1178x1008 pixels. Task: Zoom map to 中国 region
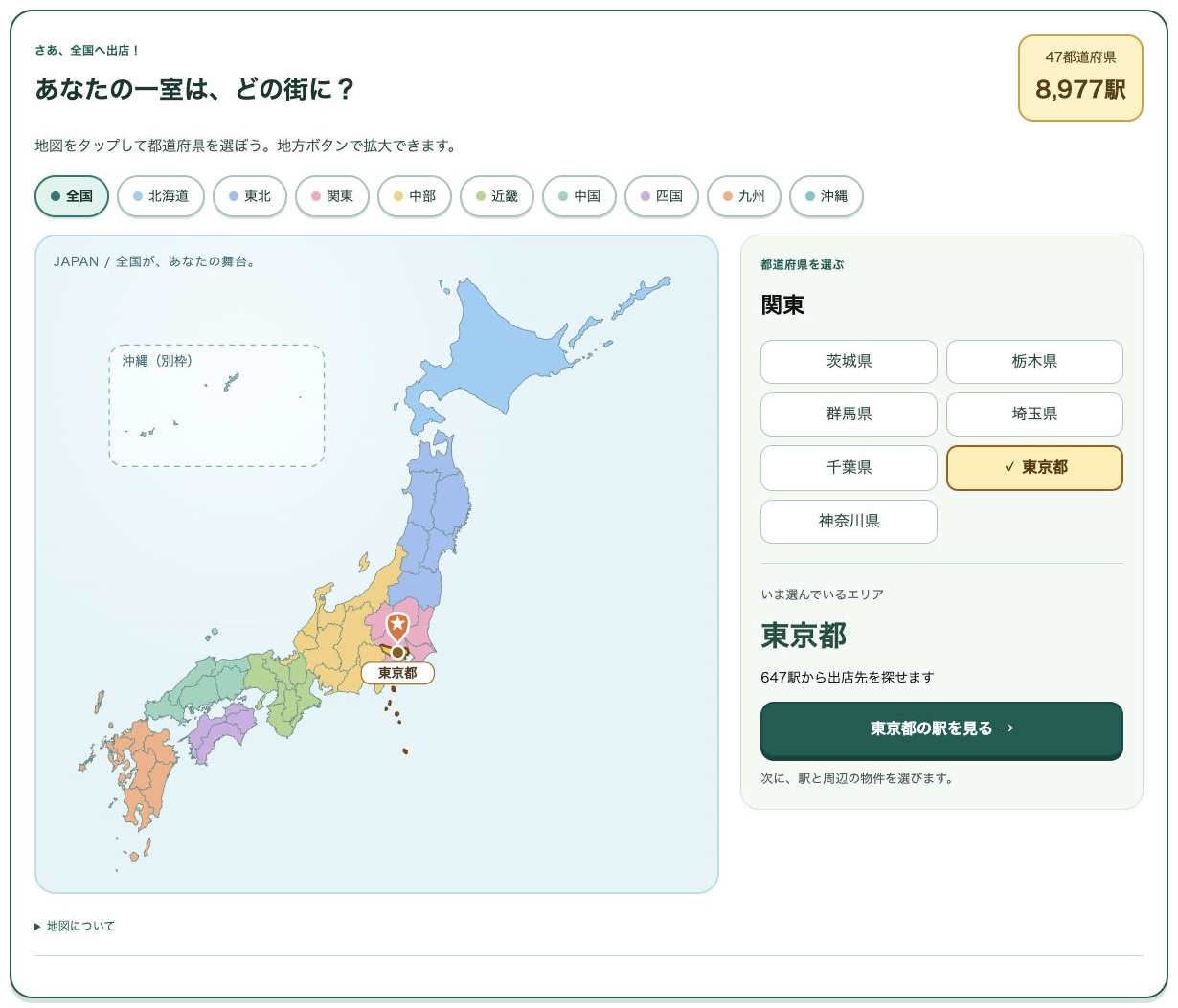[579, 196]
